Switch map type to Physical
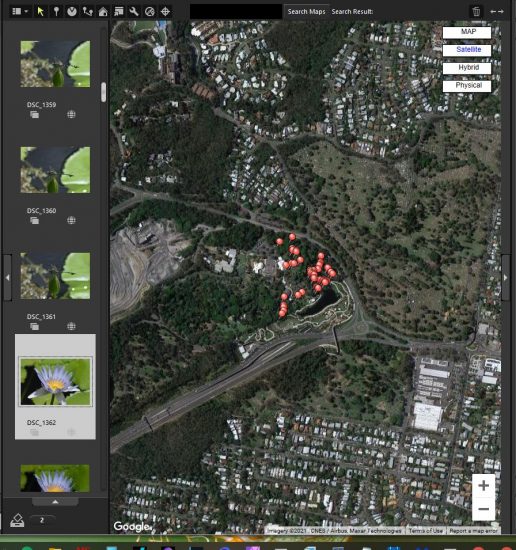 coord(467,86)
